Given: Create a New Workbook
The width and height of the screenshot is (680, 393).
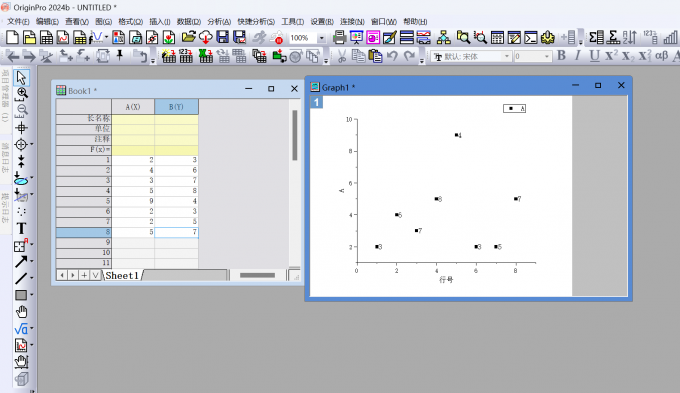Looking at the screenshot, I should [46, 38].
